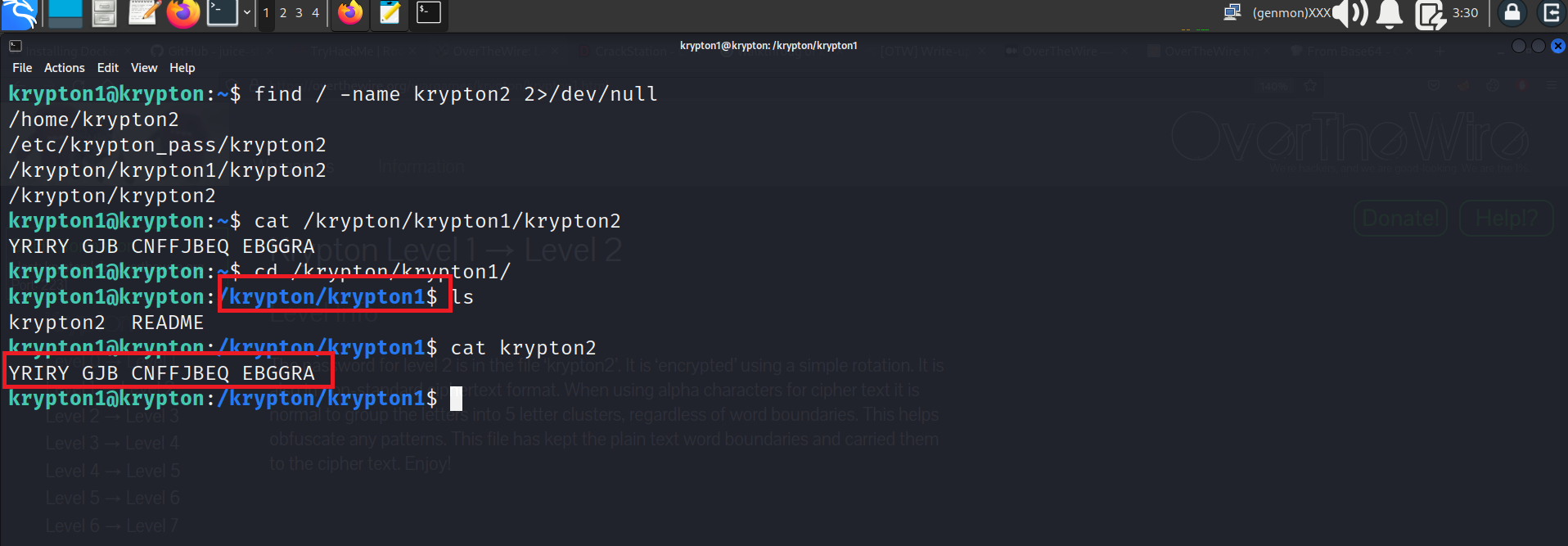Image resolution: width=1568 pixels, height=546 pixels.
Task: Click the log out icon
Action: click(1551, 13)
